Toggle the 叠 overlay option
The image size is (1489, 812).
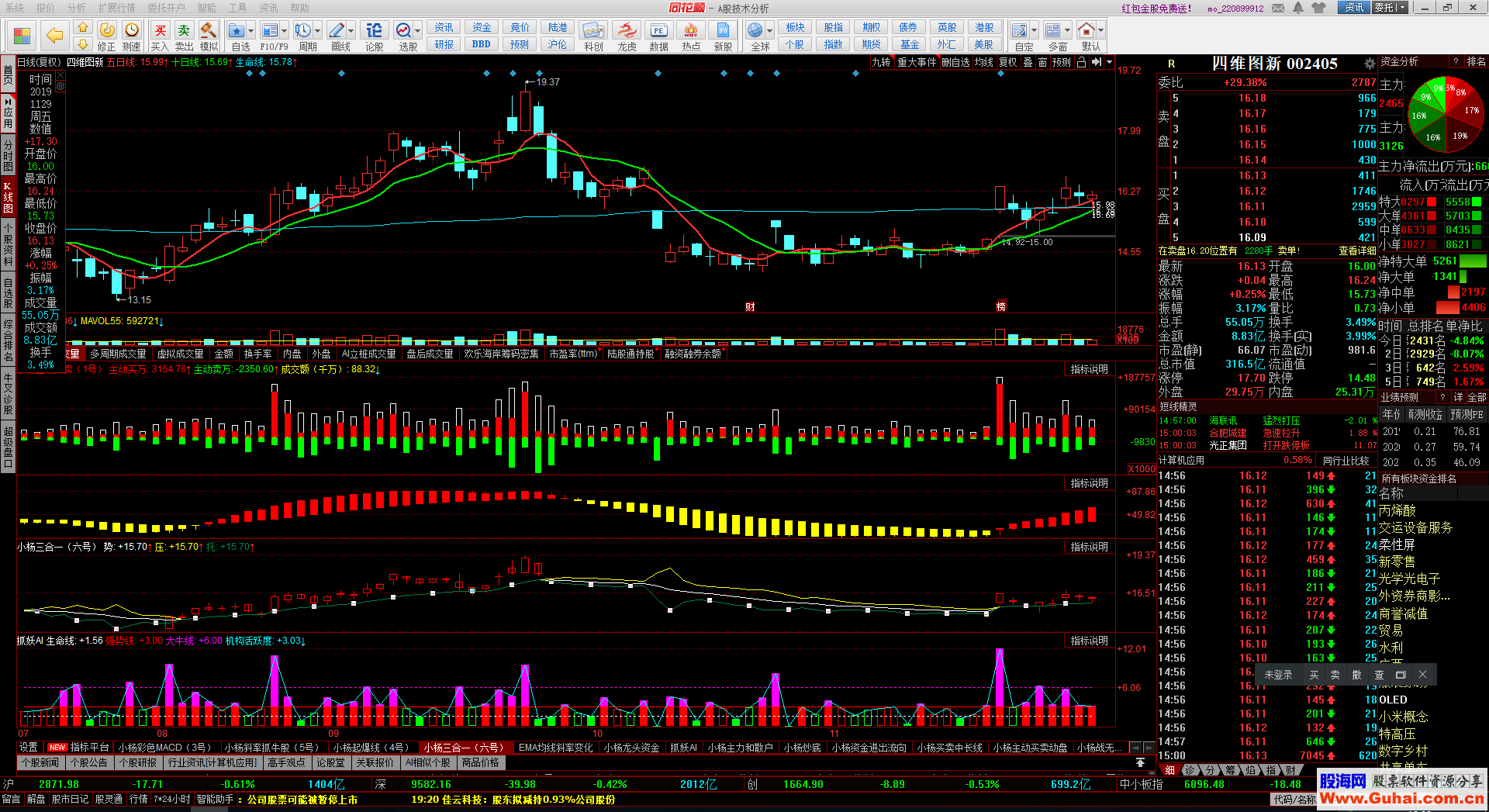point(1028,62)
